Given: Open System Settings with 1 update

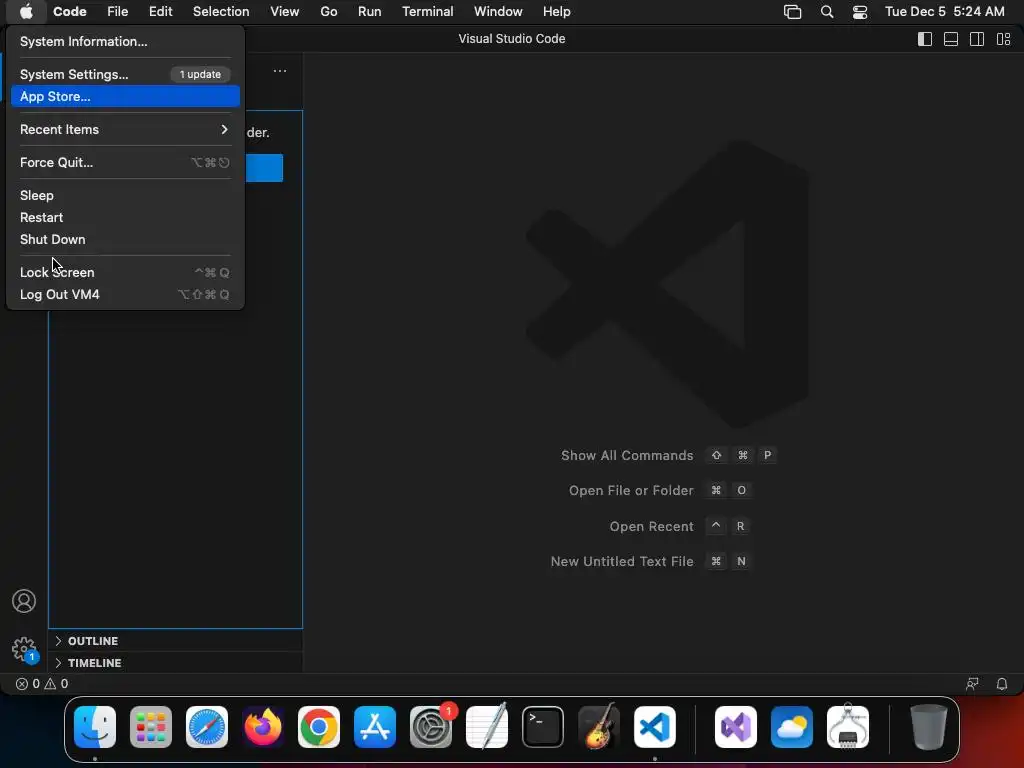Looking at the screenshot, I should [125, 74].
